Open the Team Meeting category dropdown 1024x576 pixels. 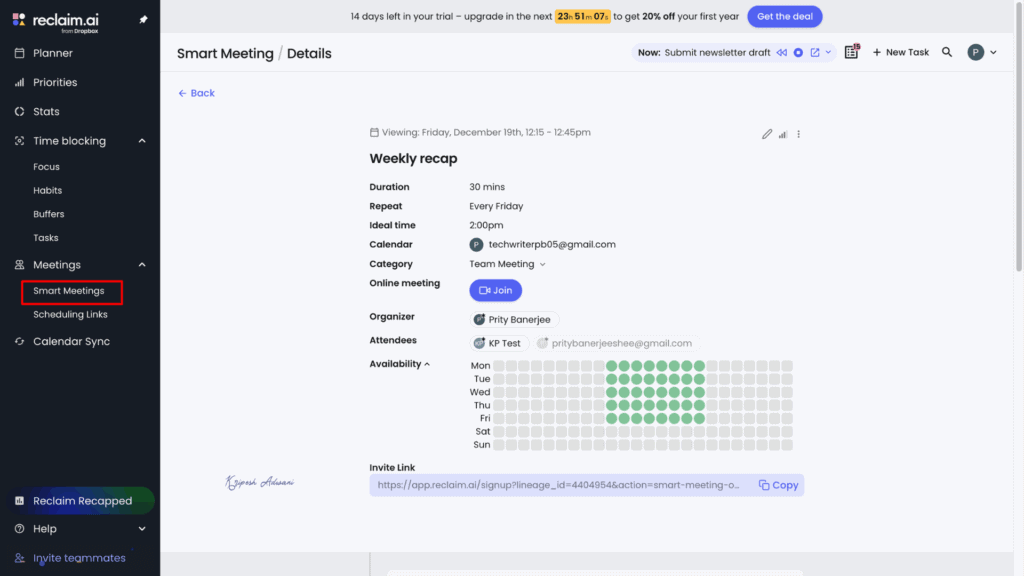508,264
